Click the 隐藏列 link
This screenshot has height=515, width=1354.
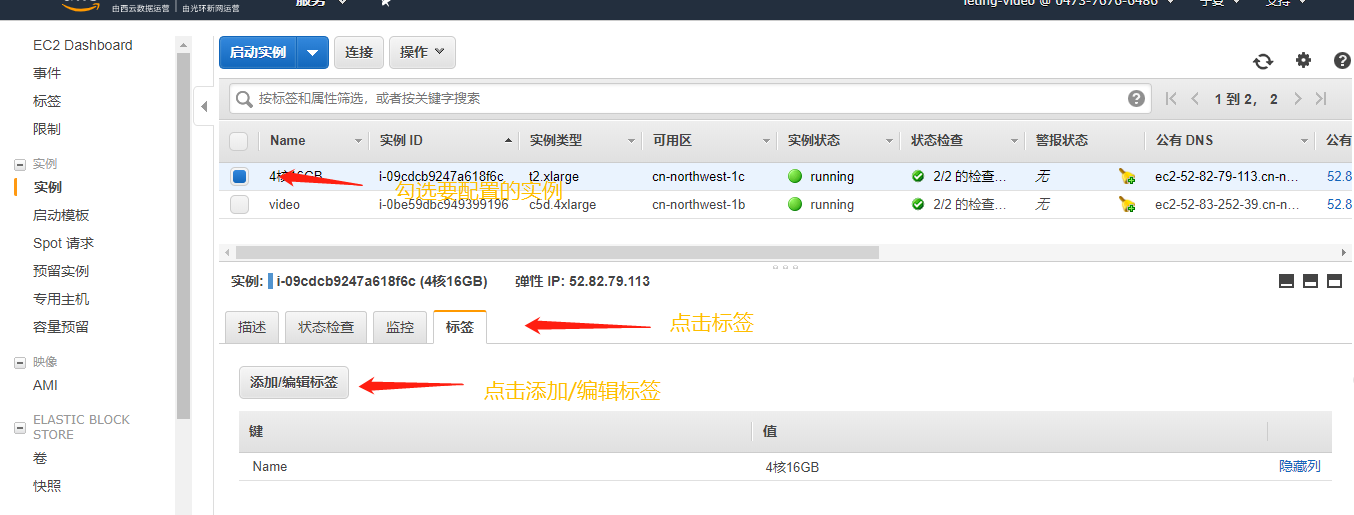coord(1299,466)
